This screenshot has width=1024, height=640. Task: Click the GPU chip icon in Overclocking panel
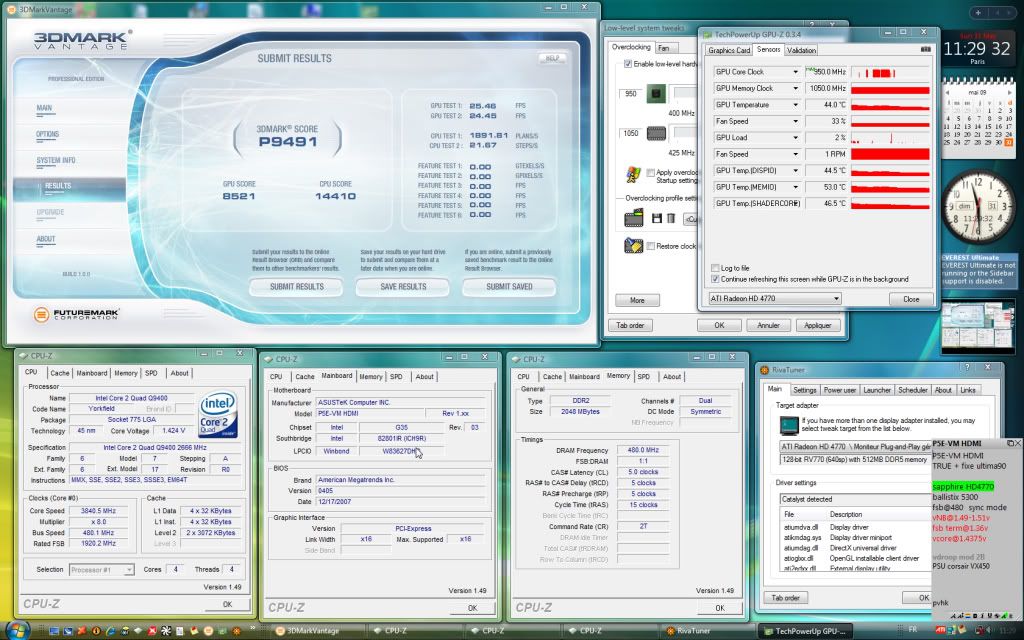point(655,94)
